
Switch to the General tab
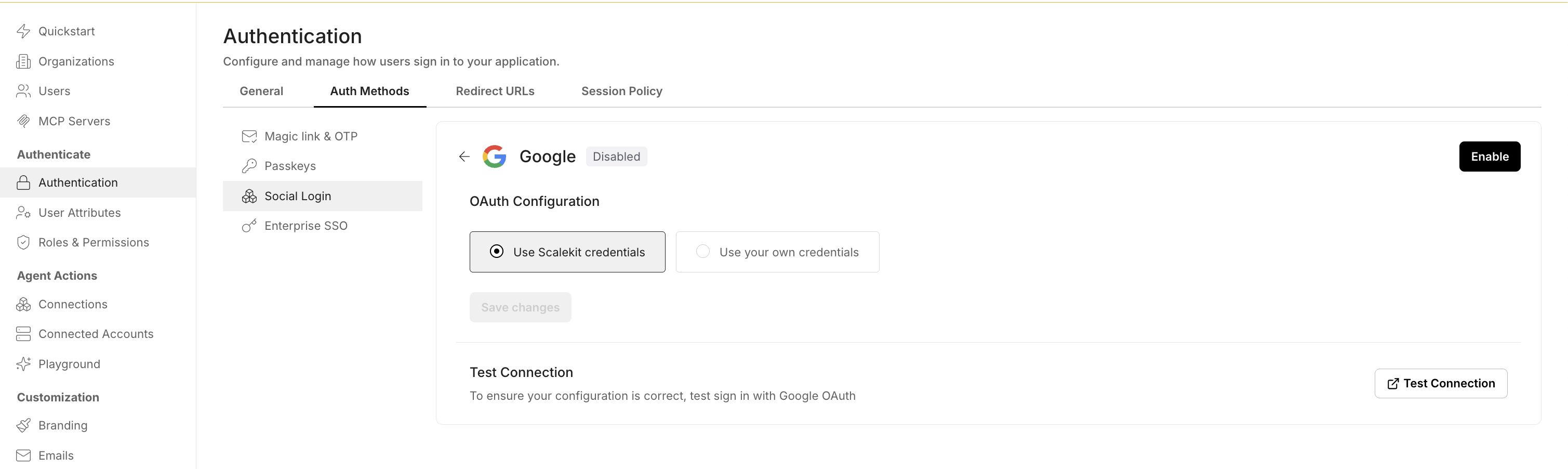pyautogui.click(x=261, y=91)
